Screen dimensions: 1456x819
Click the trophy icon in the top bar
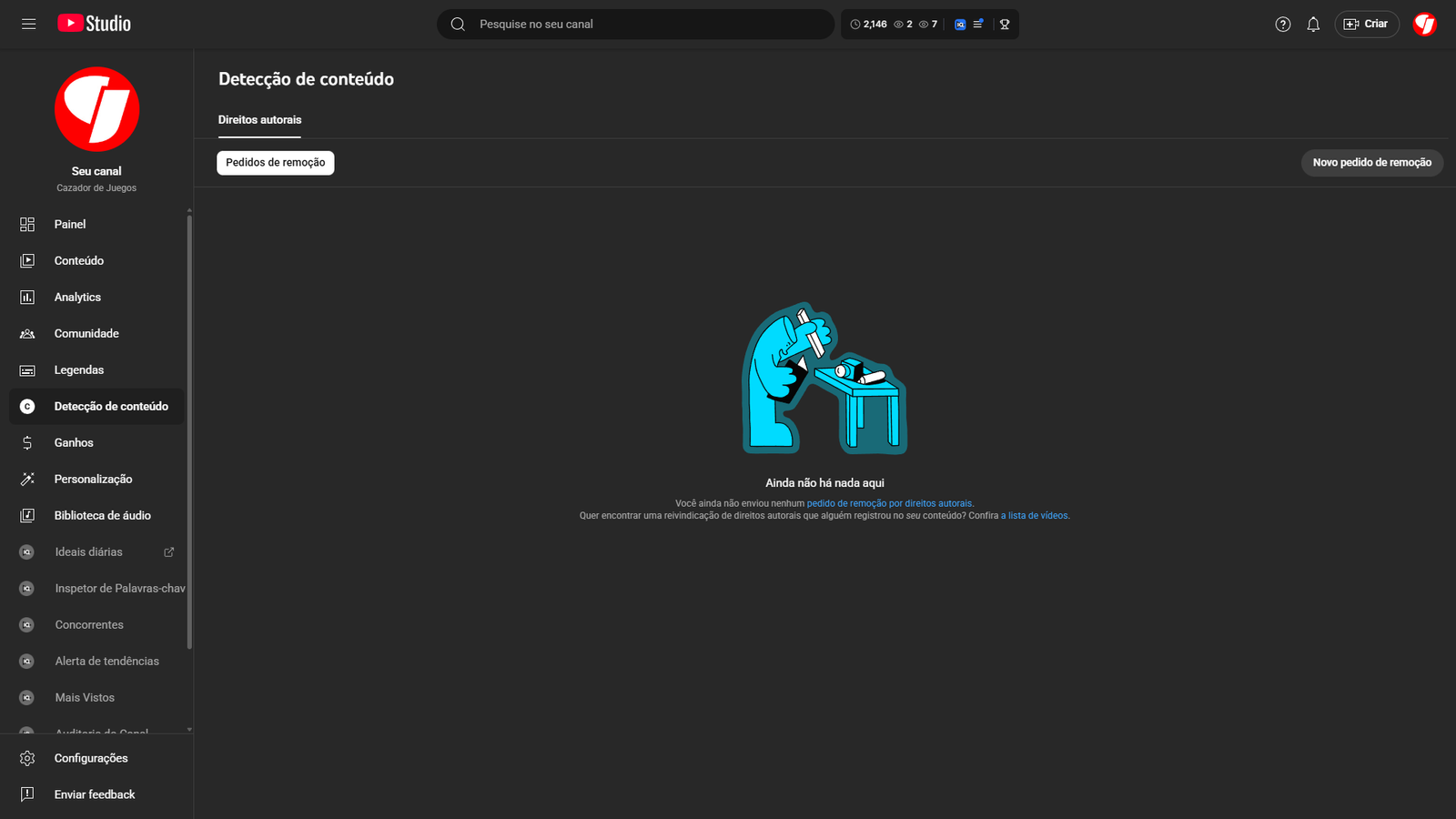[1005, 25]
